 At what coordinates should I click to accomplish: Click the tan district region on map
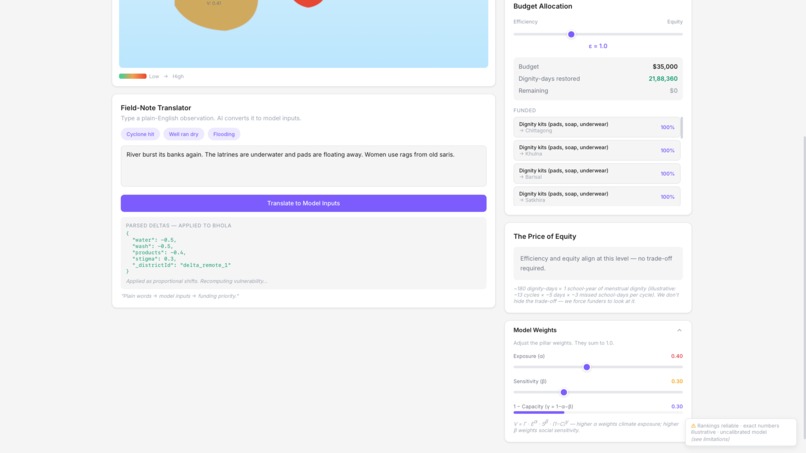point(216,13)
